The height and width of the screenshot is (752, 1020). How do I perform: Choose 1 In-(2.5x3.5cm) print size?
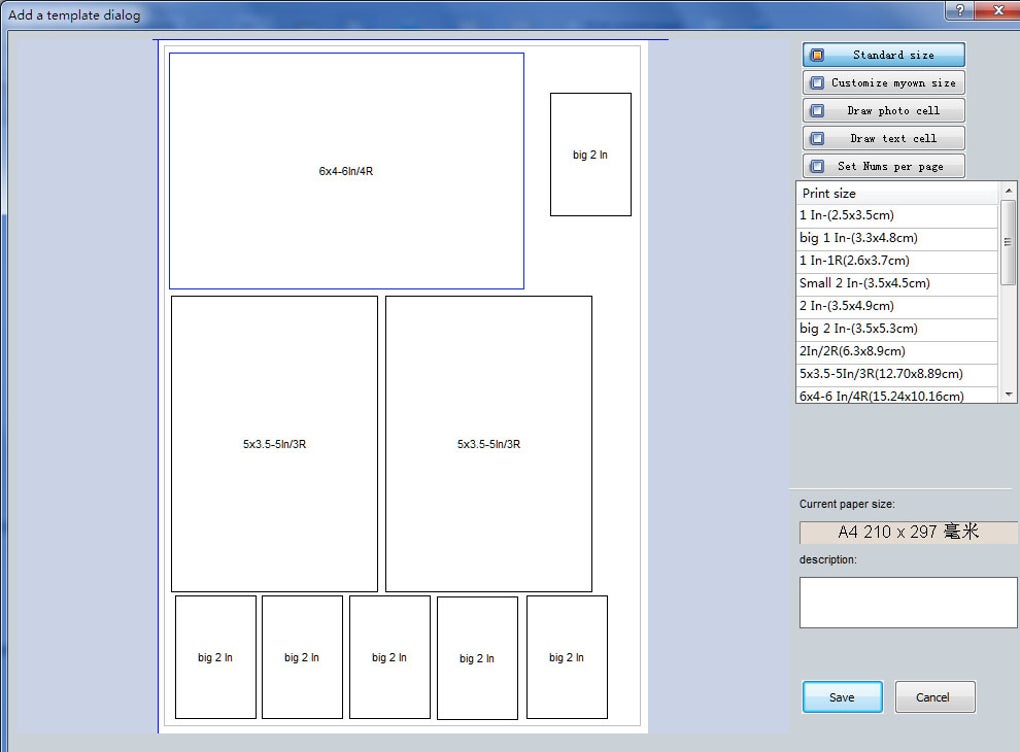(x=897, y=215)
